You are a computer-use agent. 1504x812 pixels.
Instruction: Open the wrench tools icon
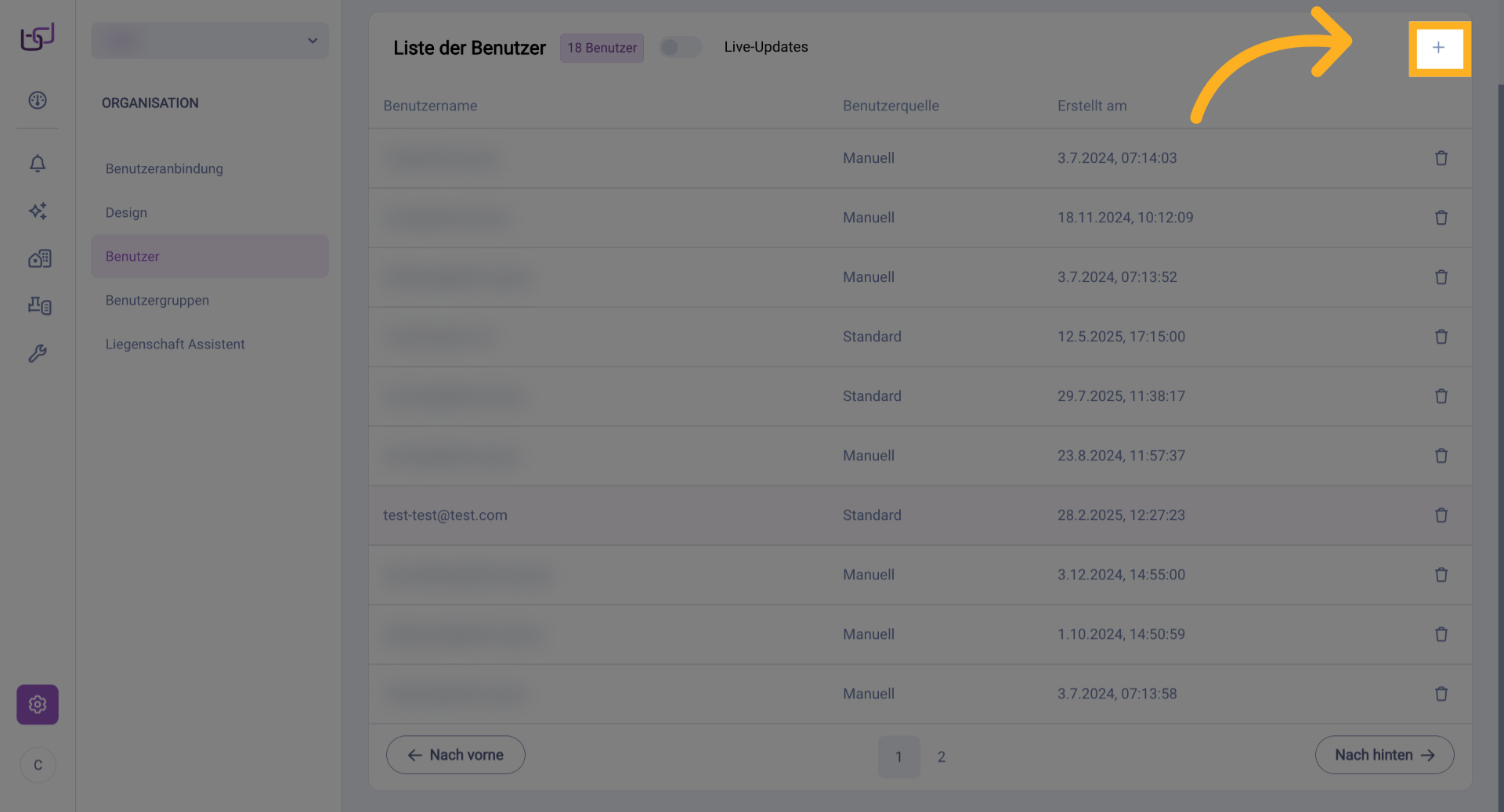[38, 354]
